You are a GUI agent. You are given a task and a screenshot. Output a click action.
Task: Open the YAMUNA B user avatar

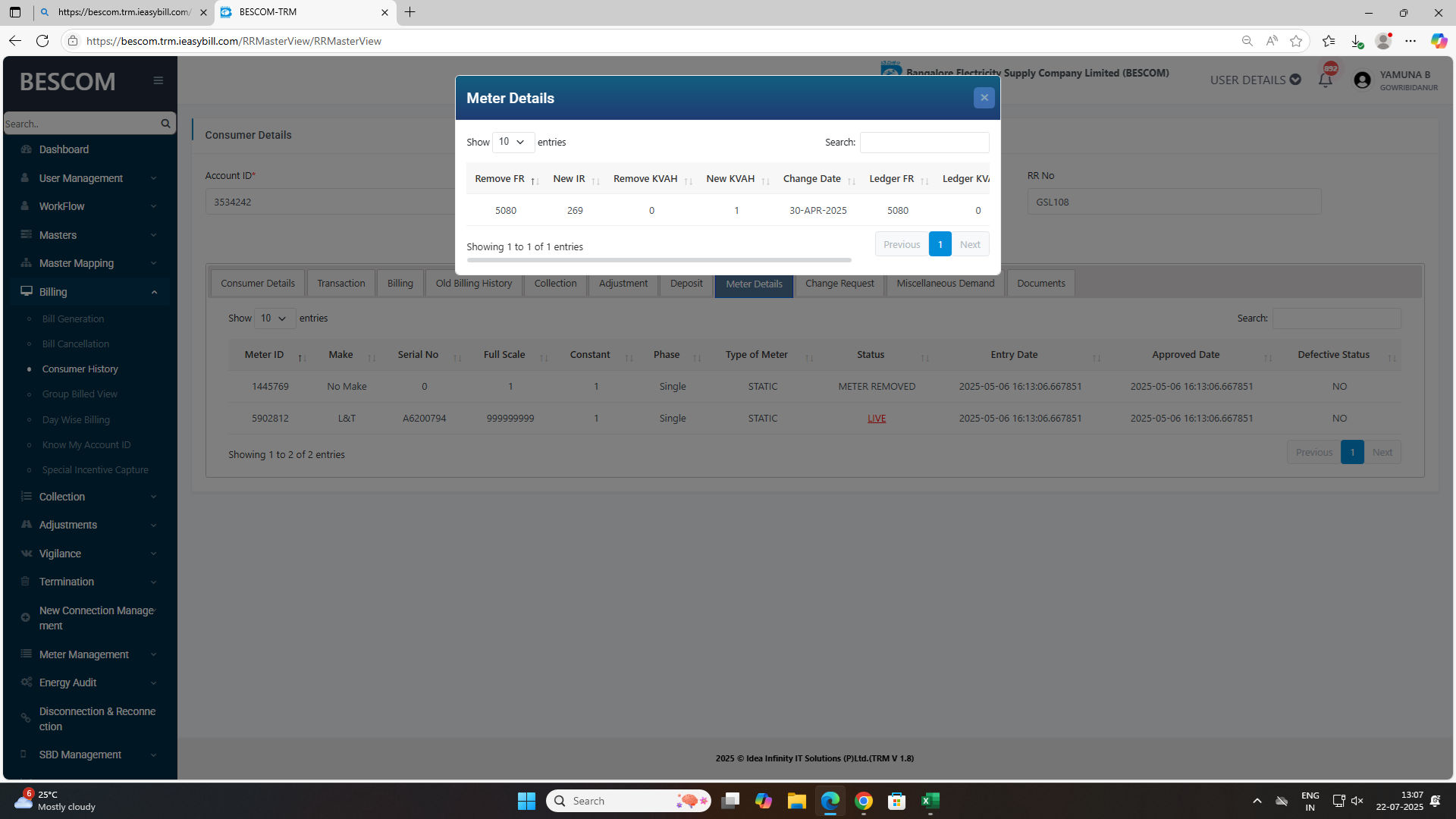click(1362, 80)
